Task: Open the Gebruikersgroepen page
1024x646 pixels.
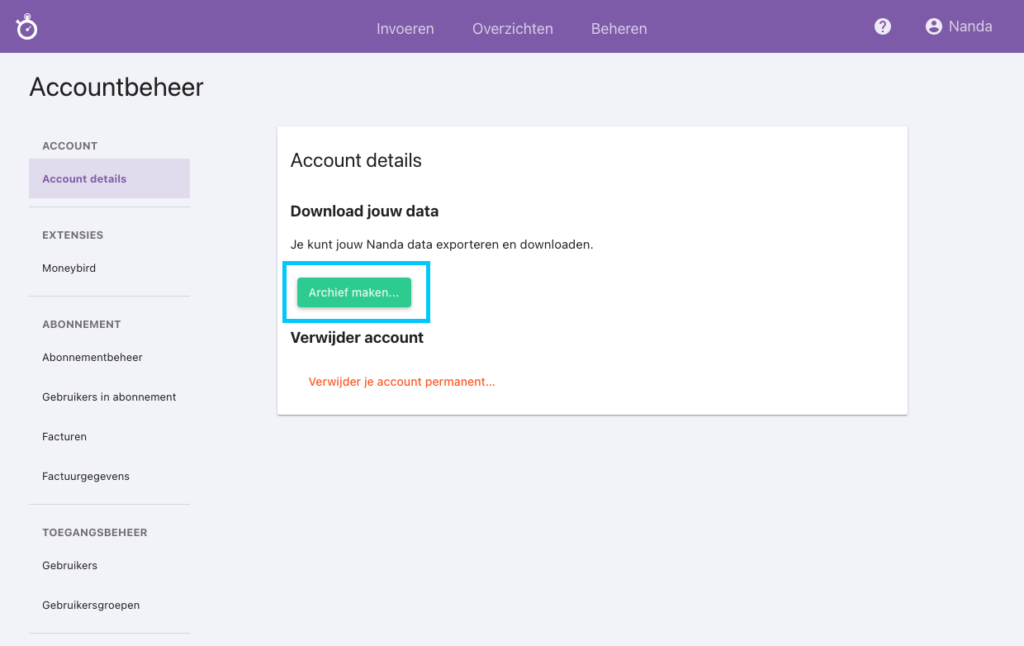Action: (91, 605)
